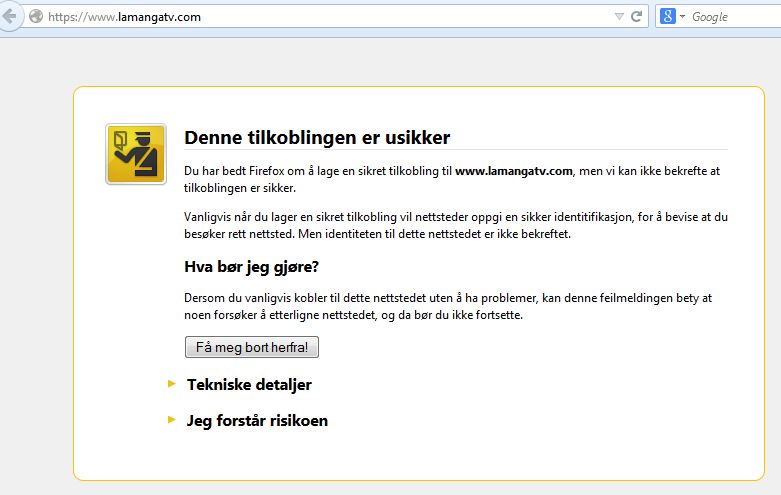Expand the 'Tekniske detaljer' triangle arrow
Viewport: 781px width, 495px height.
click(171, 384)
